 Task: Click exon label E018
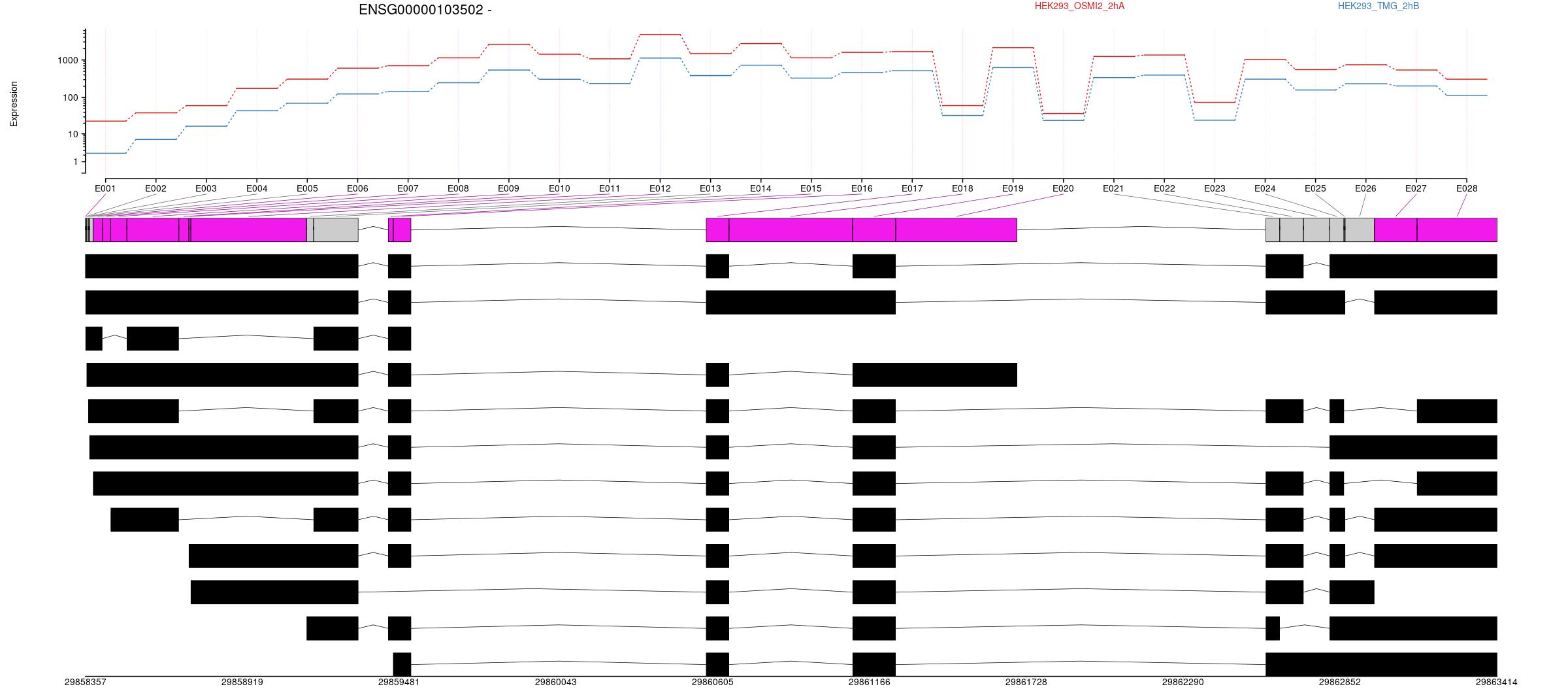pos(962,189)
